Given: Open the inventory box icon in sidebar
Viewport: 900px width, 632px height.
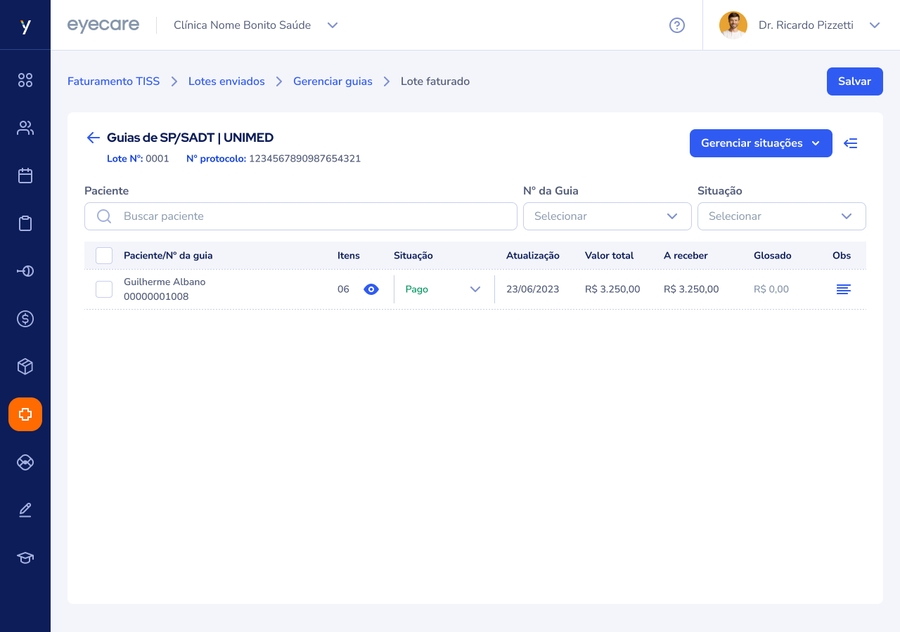Looking at the screenshot, I should click(25, 367).
